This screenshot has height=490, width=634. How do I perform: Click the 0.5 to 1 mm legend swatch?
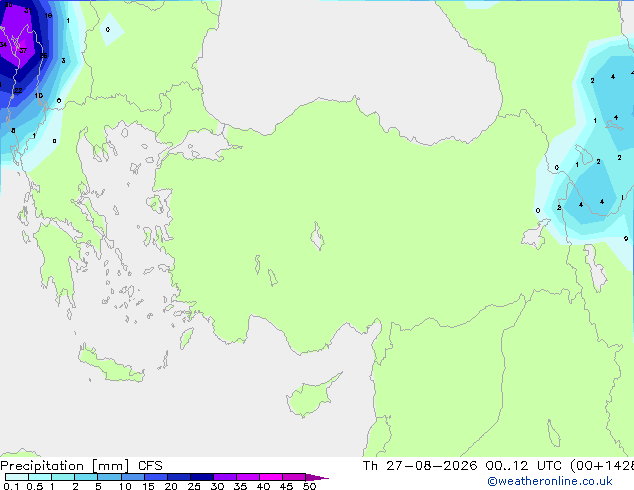point(40,477)
